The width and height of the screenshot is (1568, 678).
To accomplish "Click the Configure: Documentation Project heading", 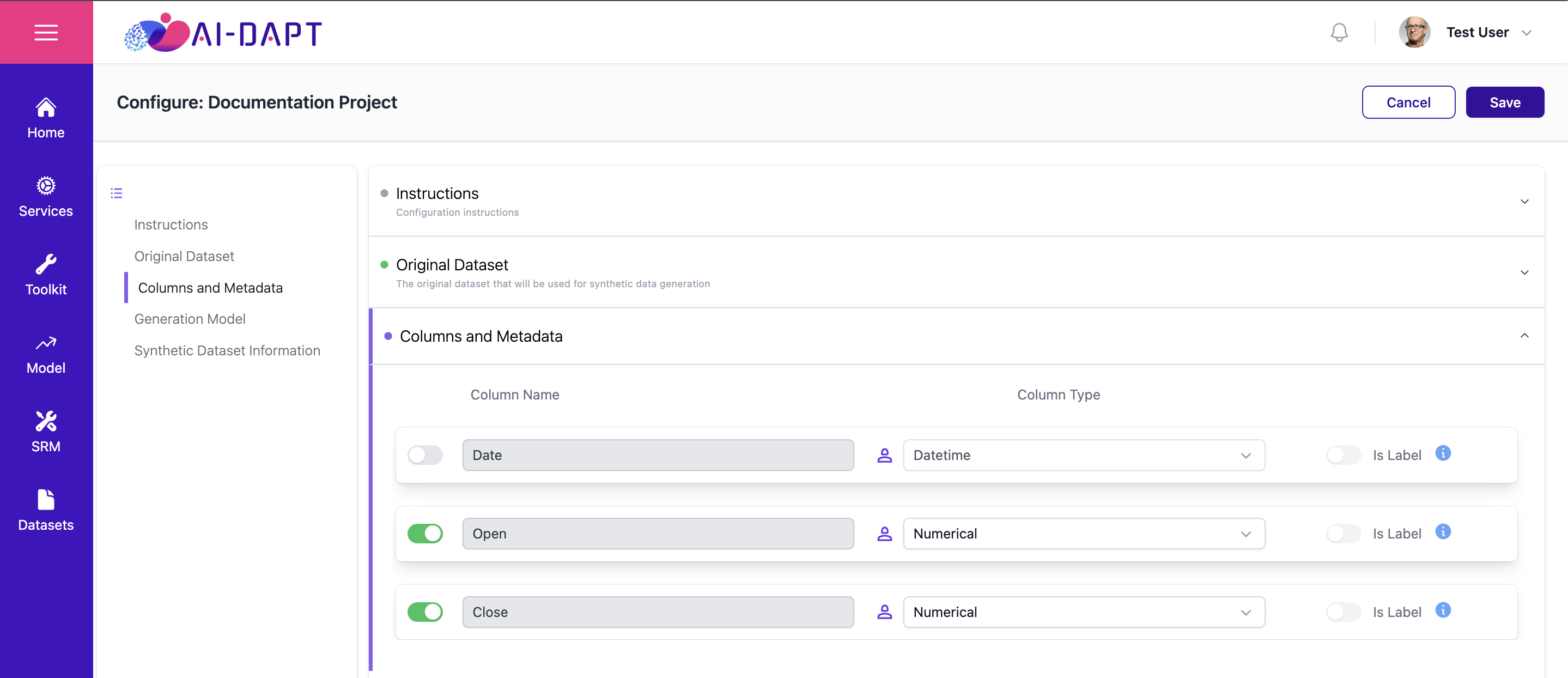I will click(257, 102).
